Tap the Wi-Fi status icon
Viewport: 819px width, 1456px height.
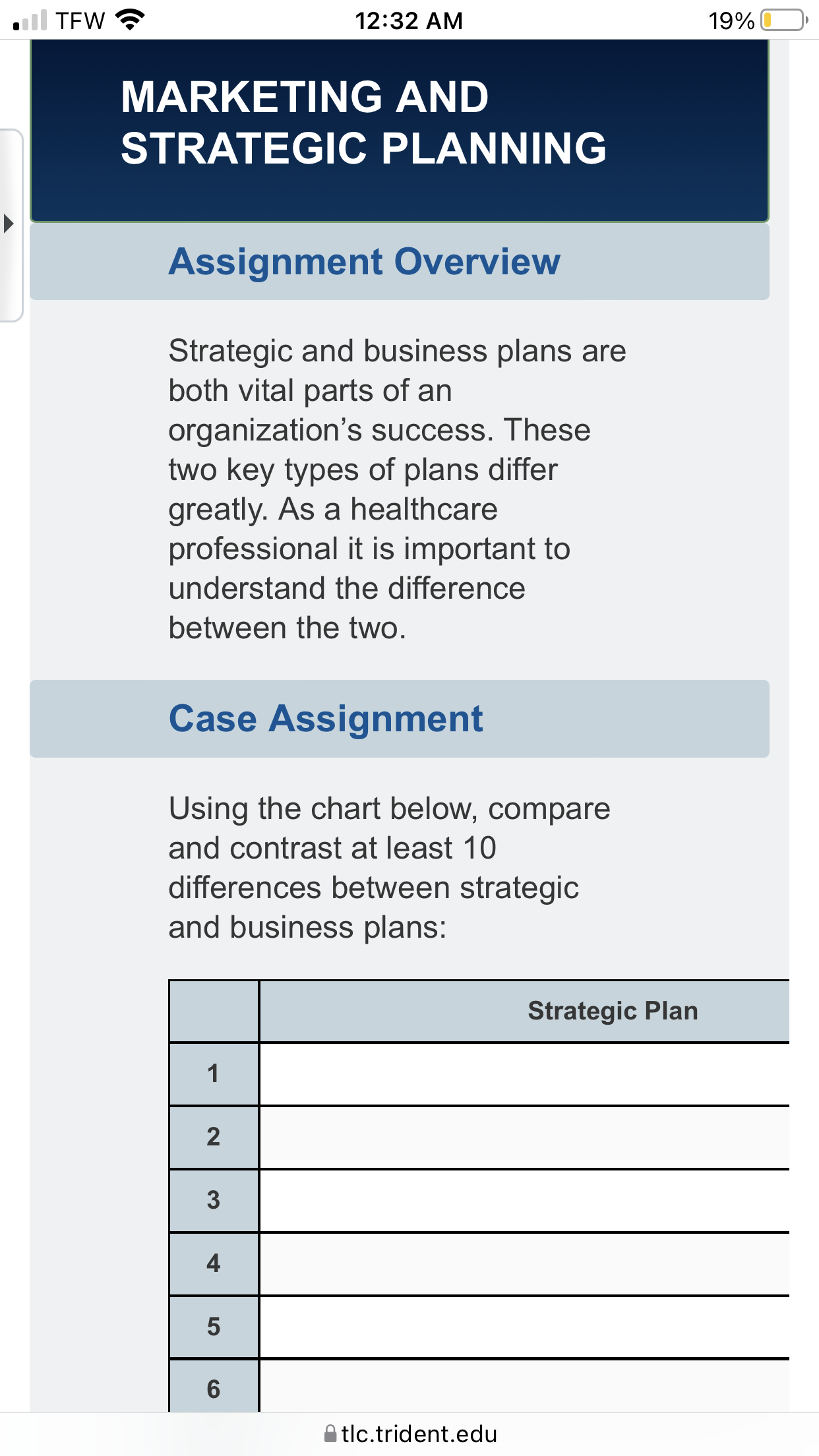click(130, 20)
